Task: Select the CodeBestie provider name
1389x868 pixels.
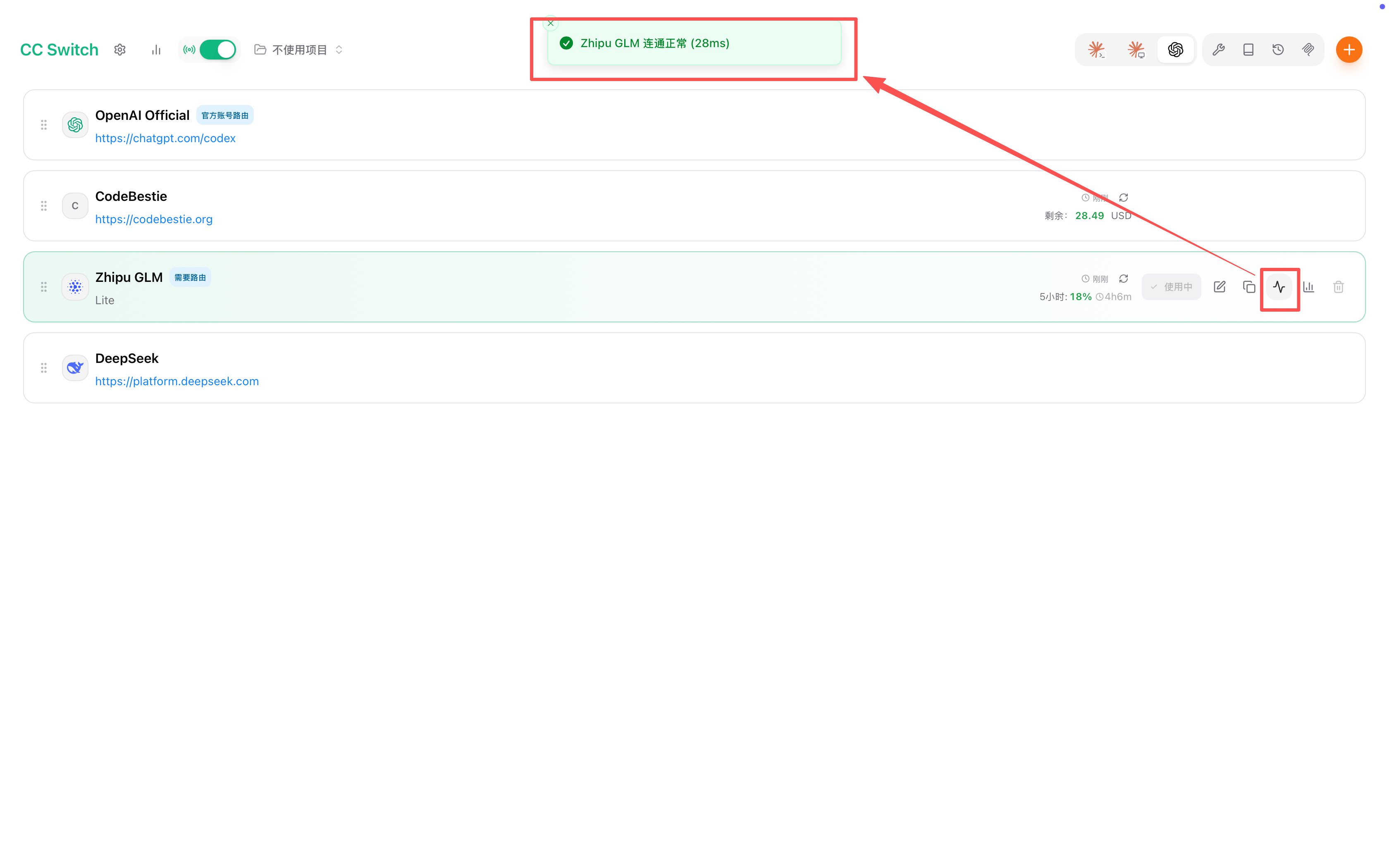Action: tap(131, 196)
